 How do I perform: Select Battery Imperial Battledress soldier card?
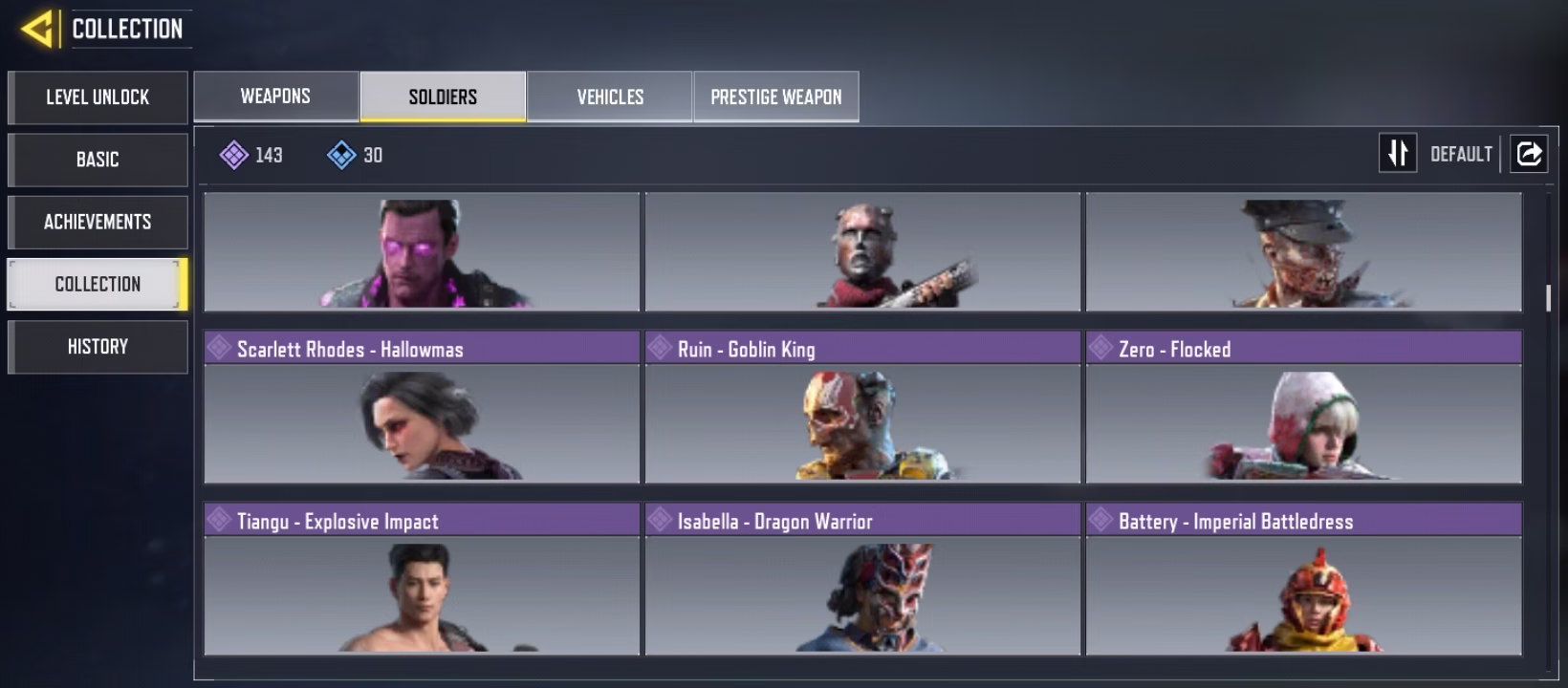tap(1303, 579)
